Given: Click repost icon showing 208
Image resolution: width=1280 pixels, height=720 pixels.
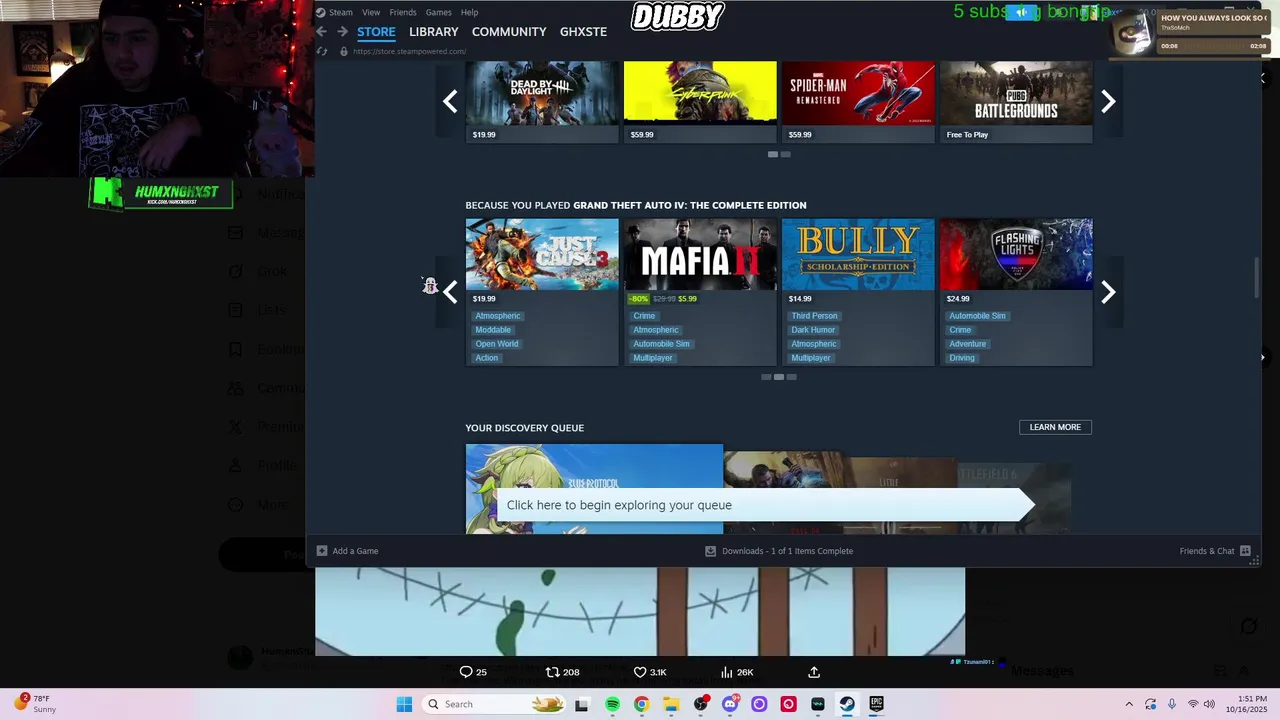Looking at the screenshot, I should (552, 672).
